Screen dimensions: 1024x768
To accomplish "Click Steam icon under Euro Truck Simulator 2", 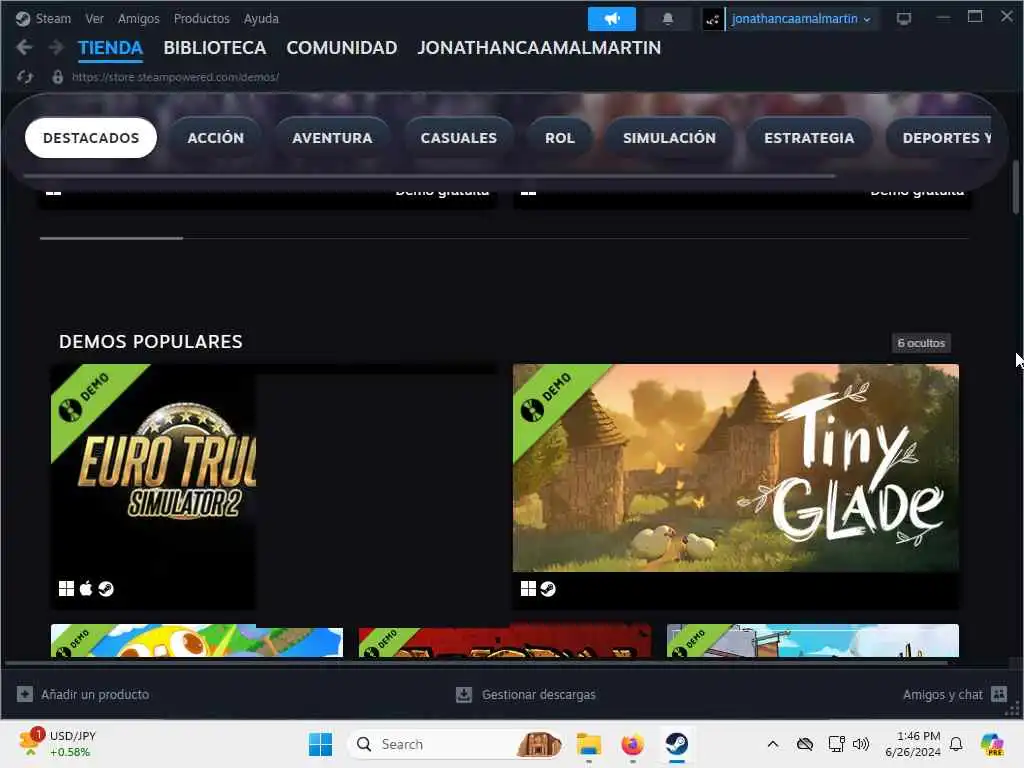I will click(x=106, y=588).
